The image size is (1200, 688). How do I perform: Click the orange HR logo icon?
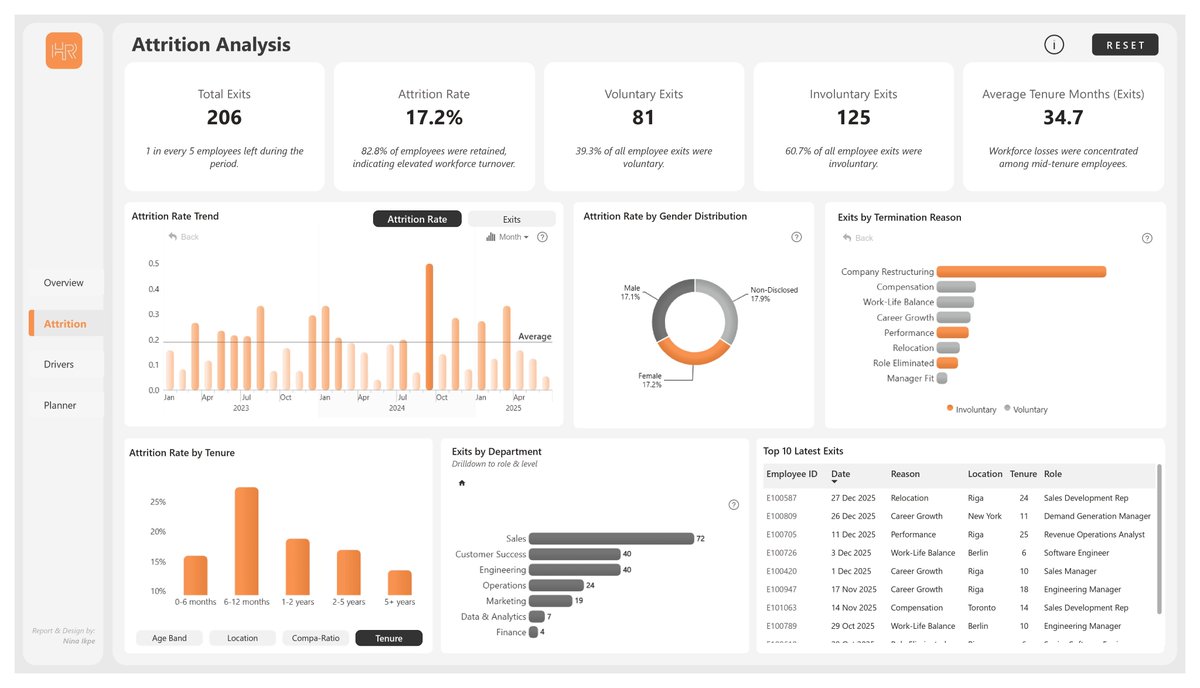(x=64, y=51)
